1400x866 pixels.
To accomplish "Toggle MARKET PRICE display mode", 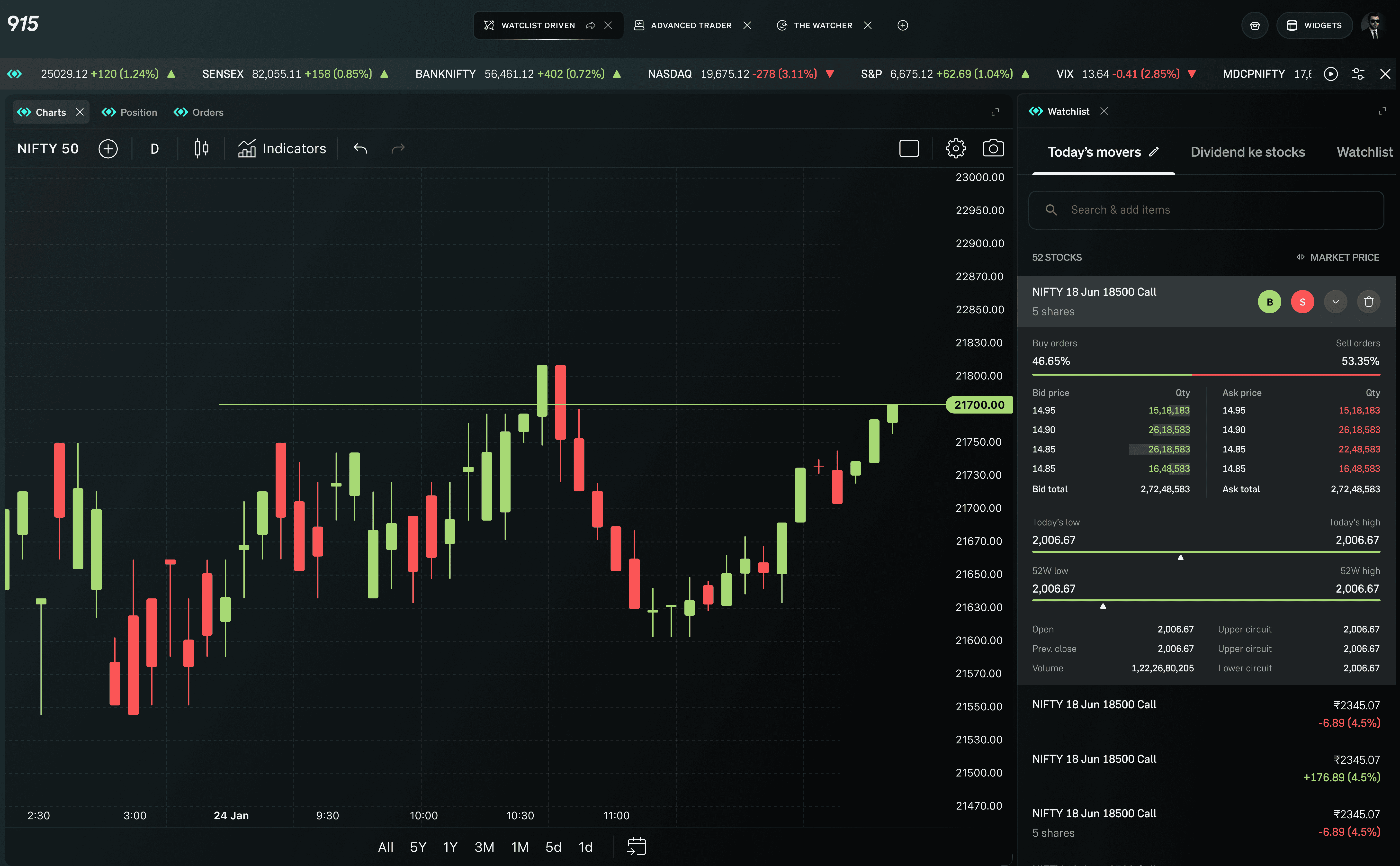I will (1337, 257).
